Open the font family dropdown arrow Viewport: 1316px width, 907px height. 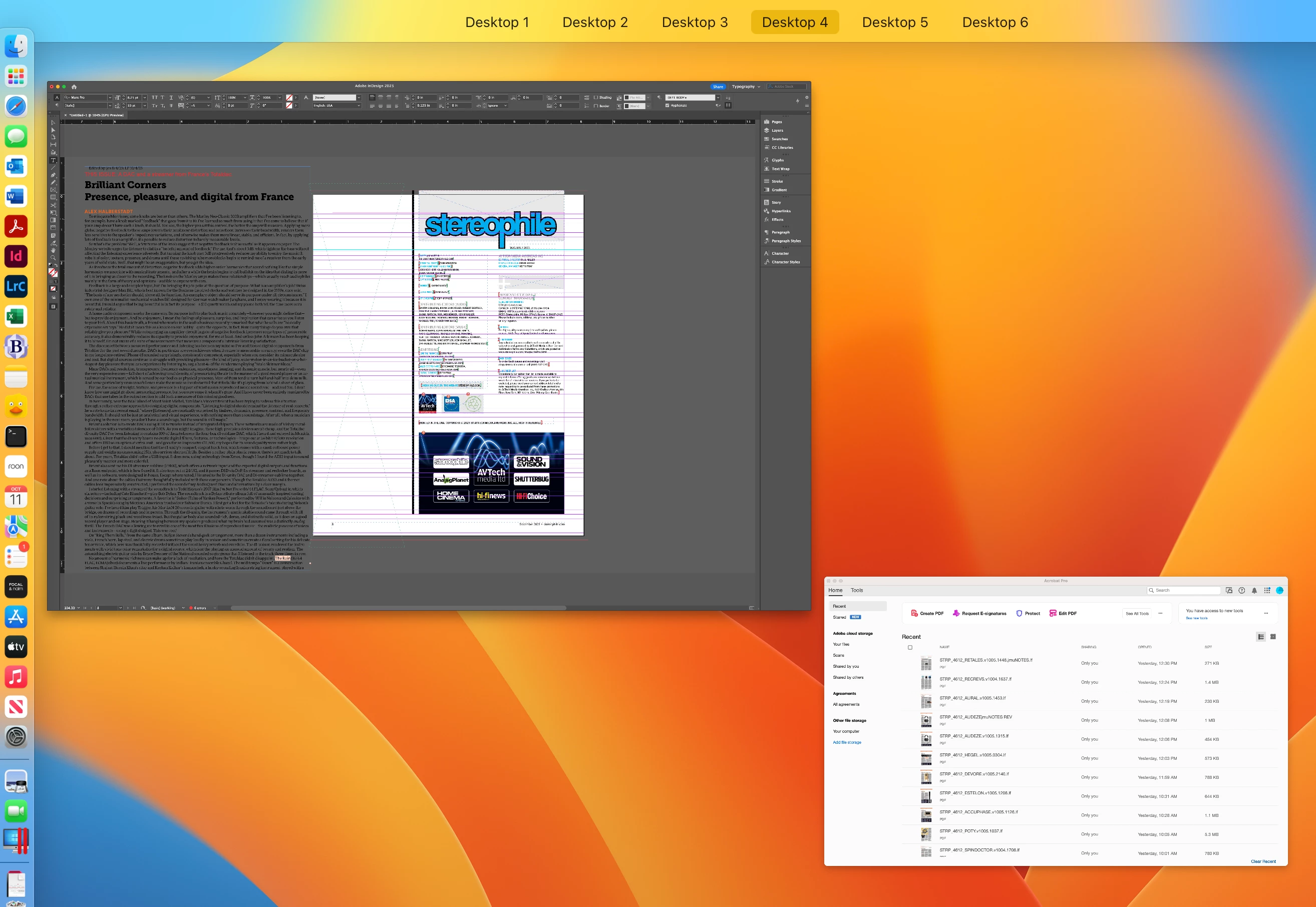pos(110,98)
